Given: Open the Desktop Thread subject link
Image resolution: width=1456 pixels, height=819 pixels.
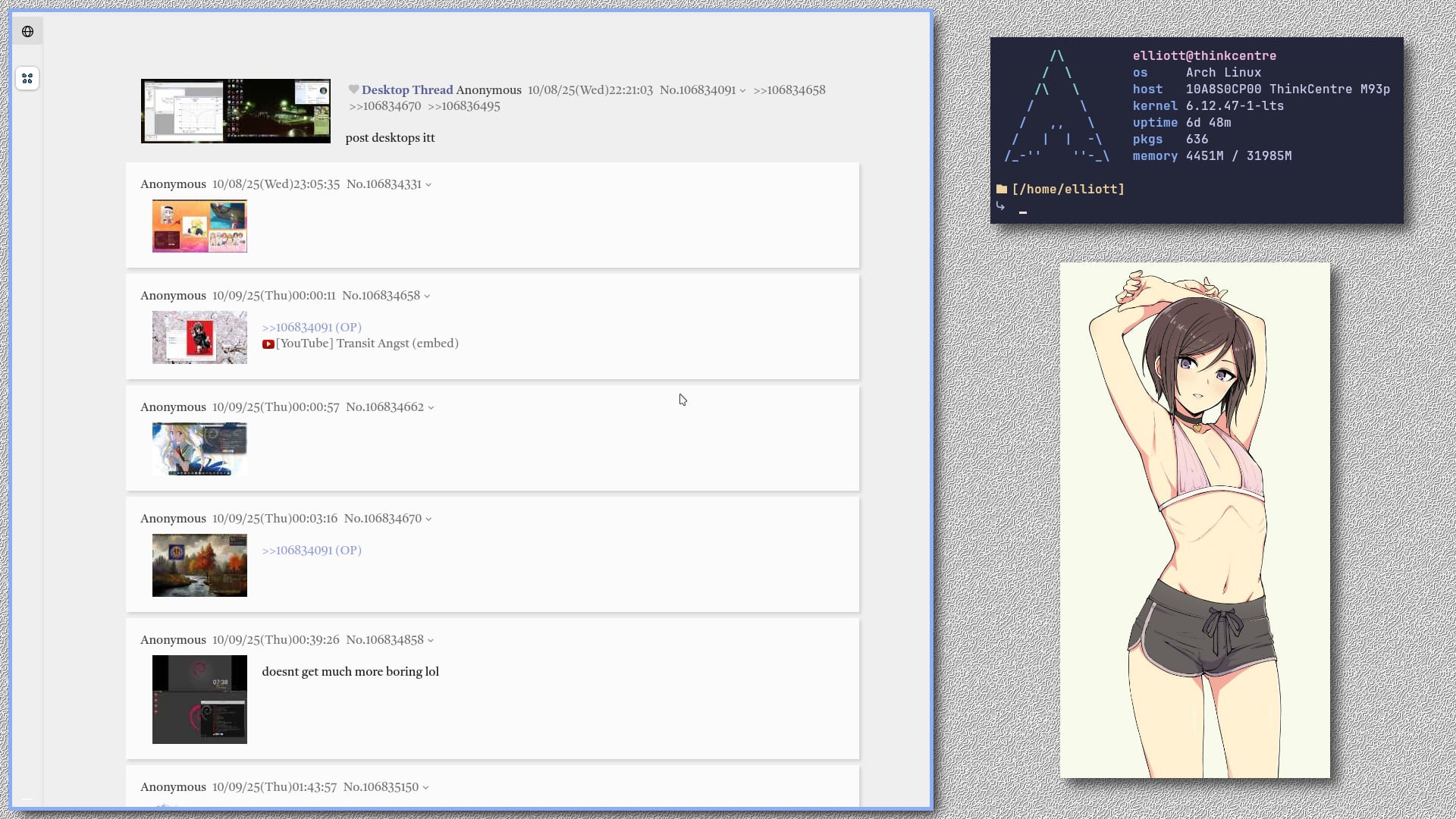Looking at the screenshot, I should coord(406,89).
